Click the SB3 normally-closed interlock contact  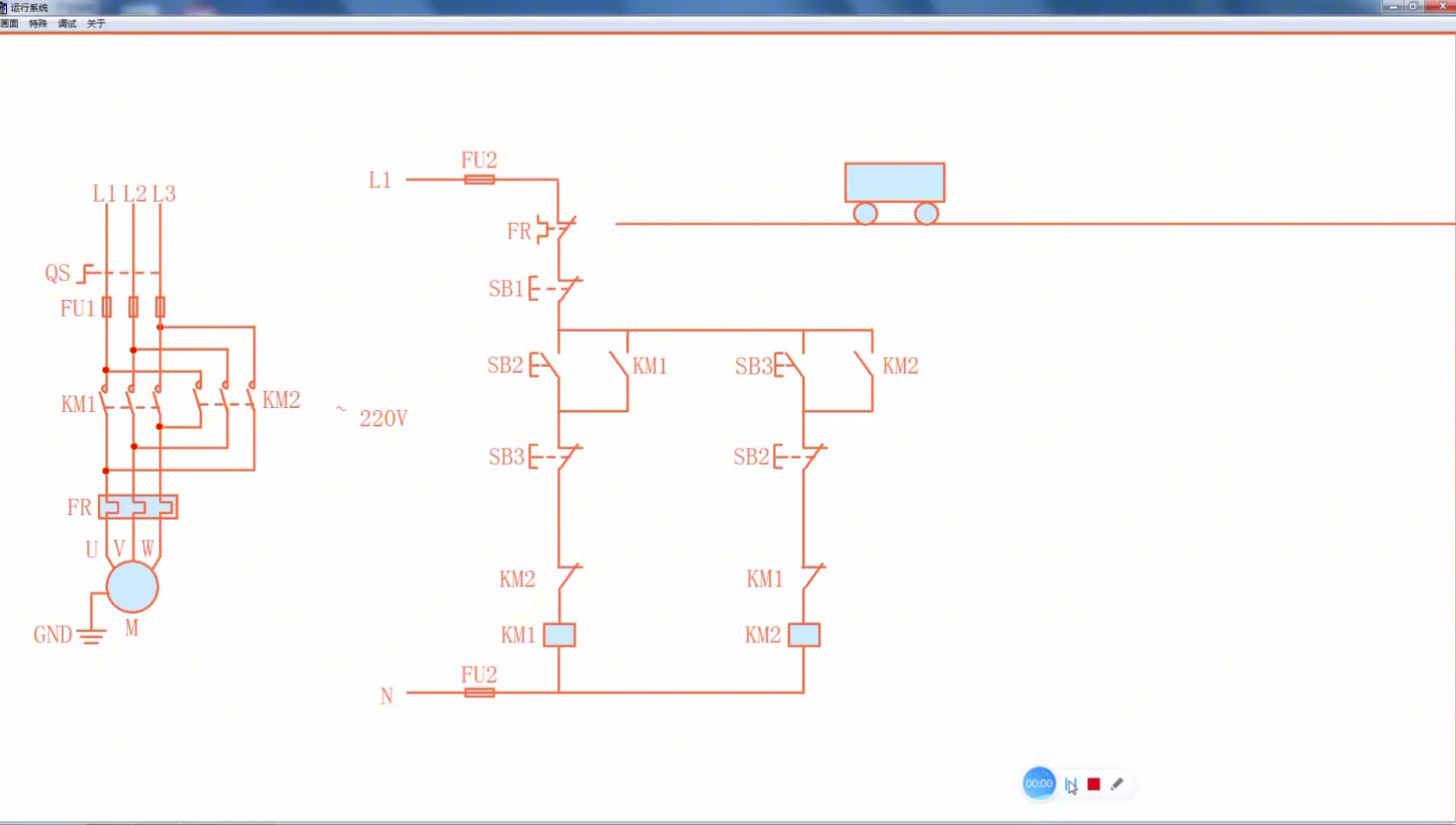tap(555, 457)
